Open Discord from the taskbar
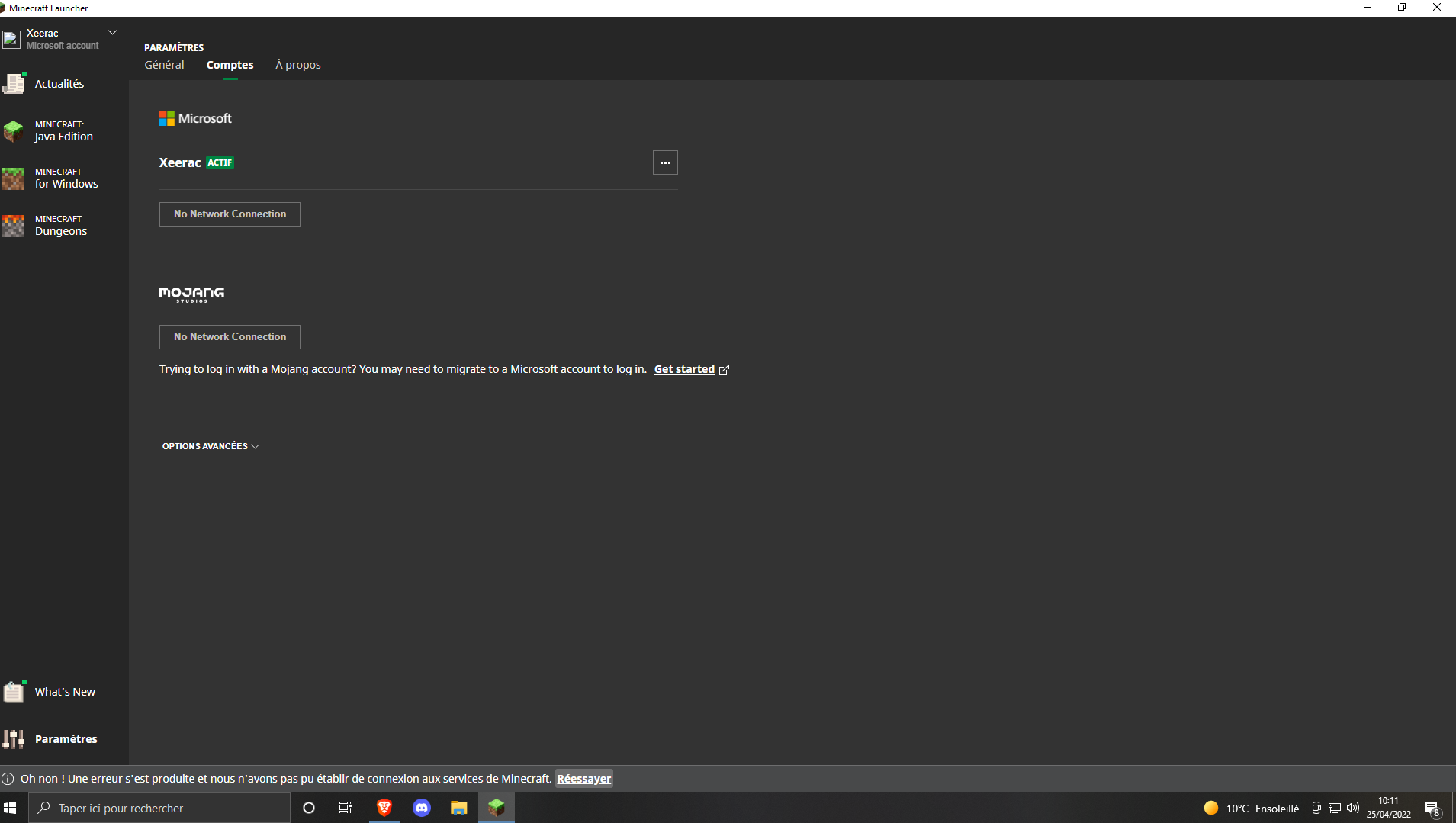This screenshot has height=823, width=1456. [422, 808]
